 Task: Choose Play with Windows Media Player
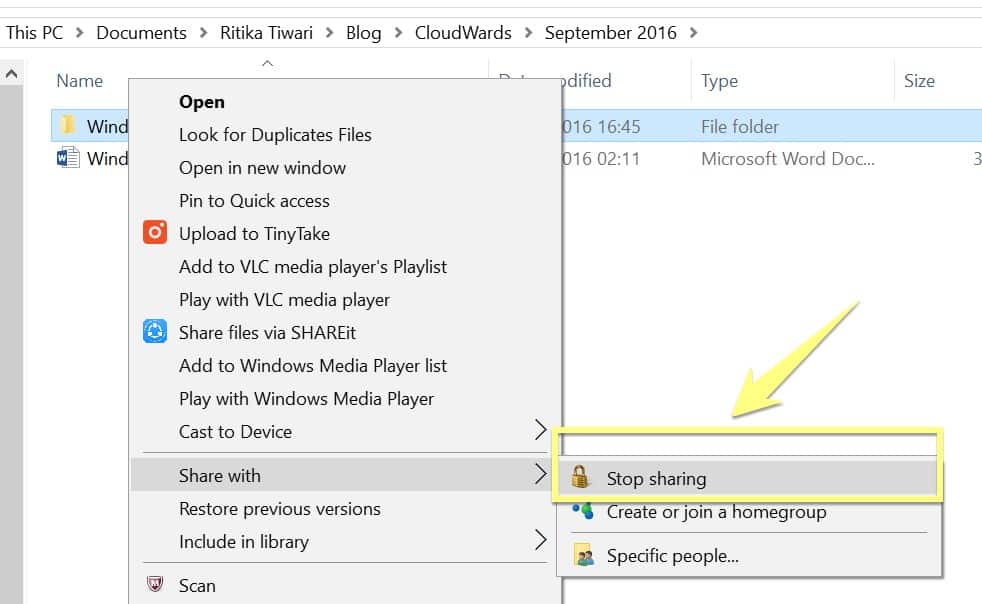(306, 399)
